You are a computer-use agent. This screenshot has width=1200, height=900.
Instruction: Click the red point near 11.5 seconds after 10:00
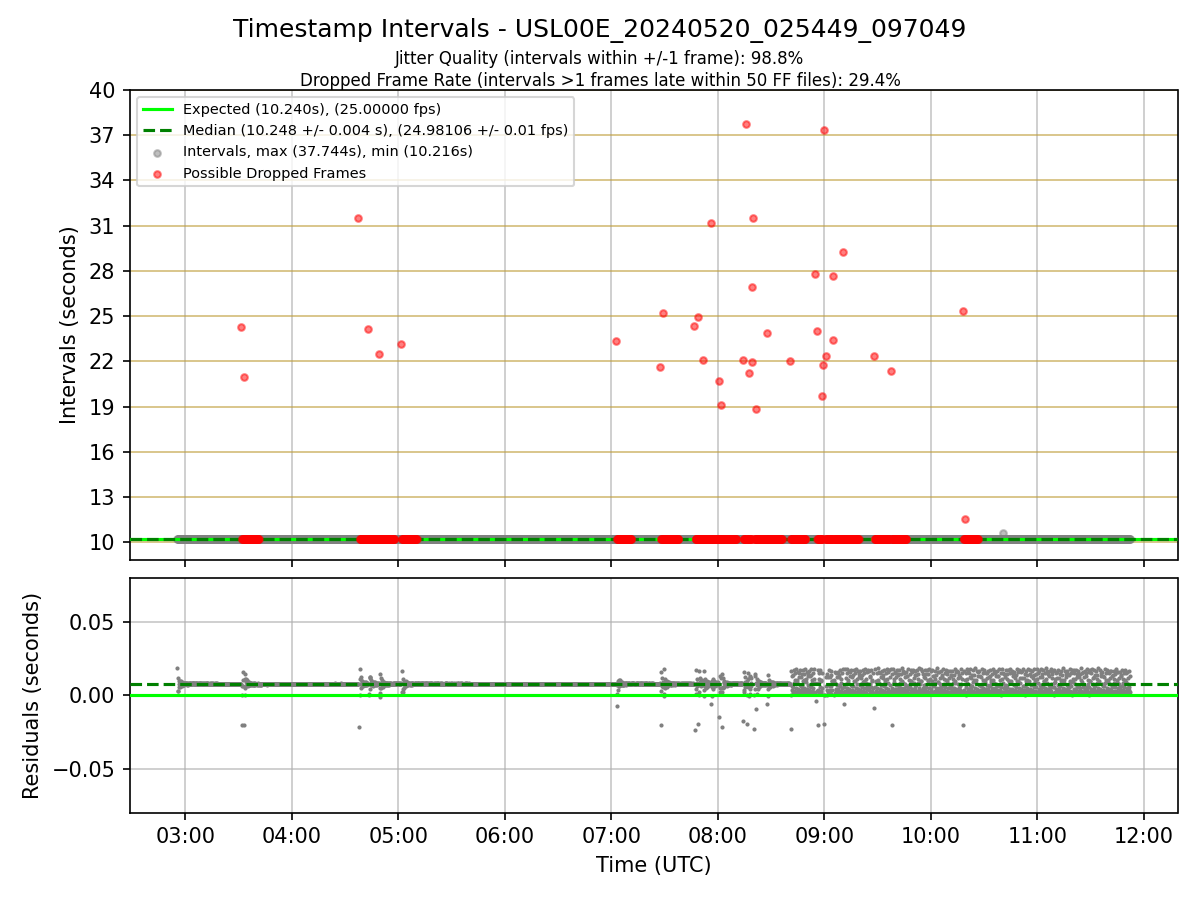point(965,519)
